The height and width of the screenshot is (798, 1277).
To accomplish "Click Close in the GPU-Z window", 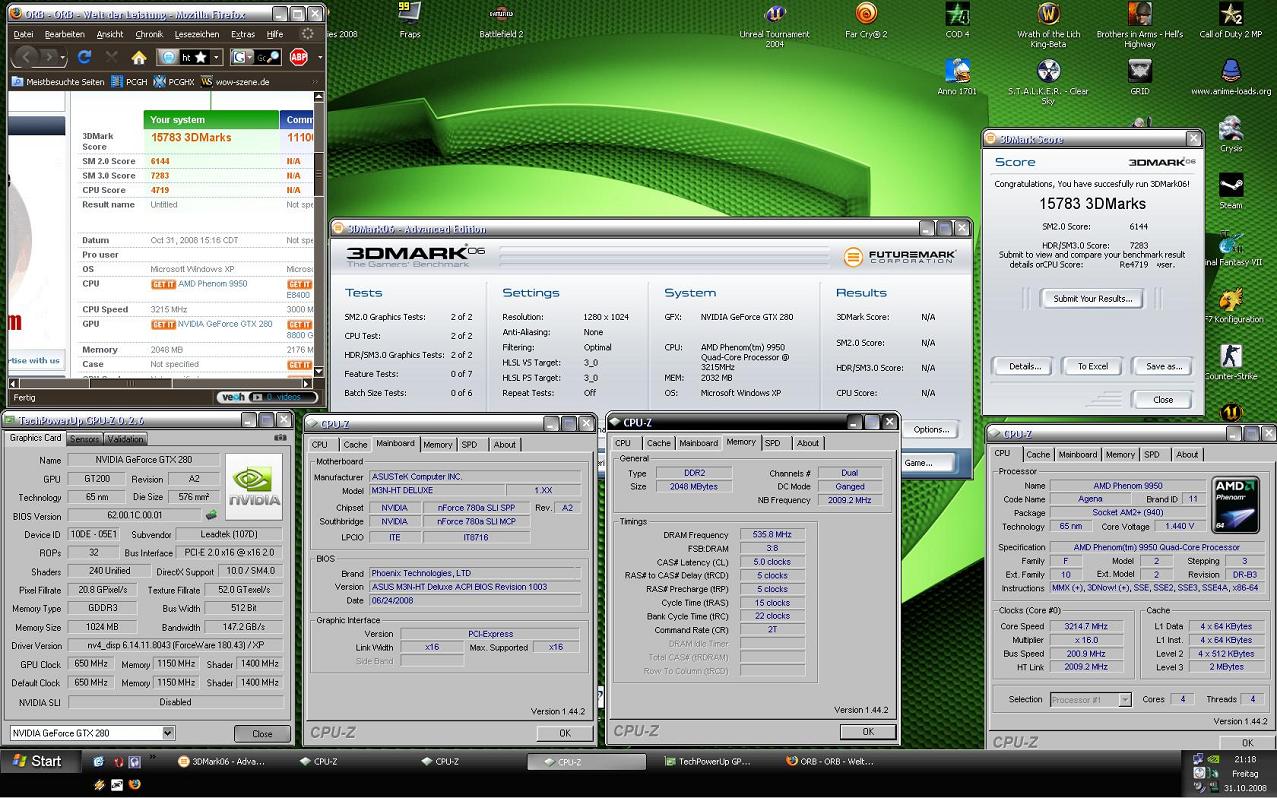I will point(262,733).
